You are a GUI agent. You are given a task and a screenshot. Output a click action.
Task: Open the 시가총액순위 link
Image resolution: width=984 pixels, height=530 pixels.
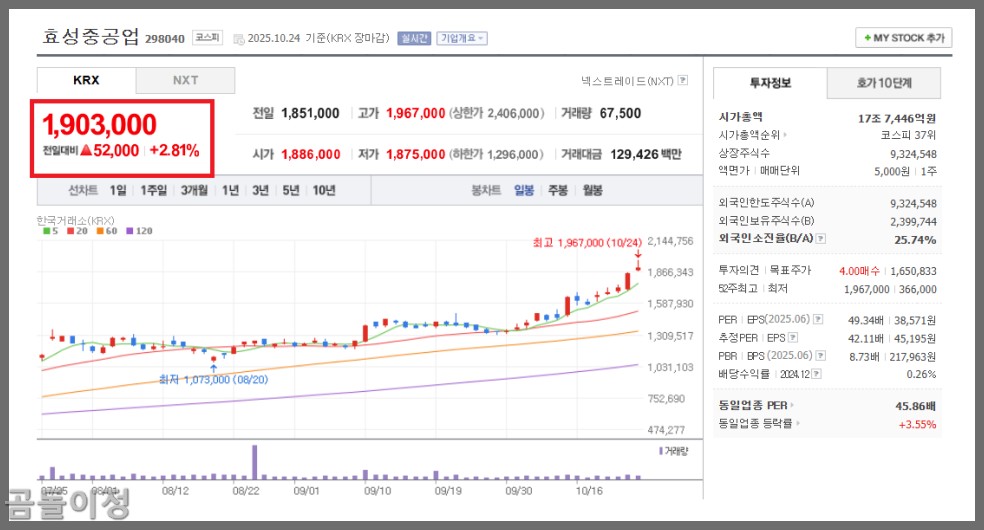749,135
